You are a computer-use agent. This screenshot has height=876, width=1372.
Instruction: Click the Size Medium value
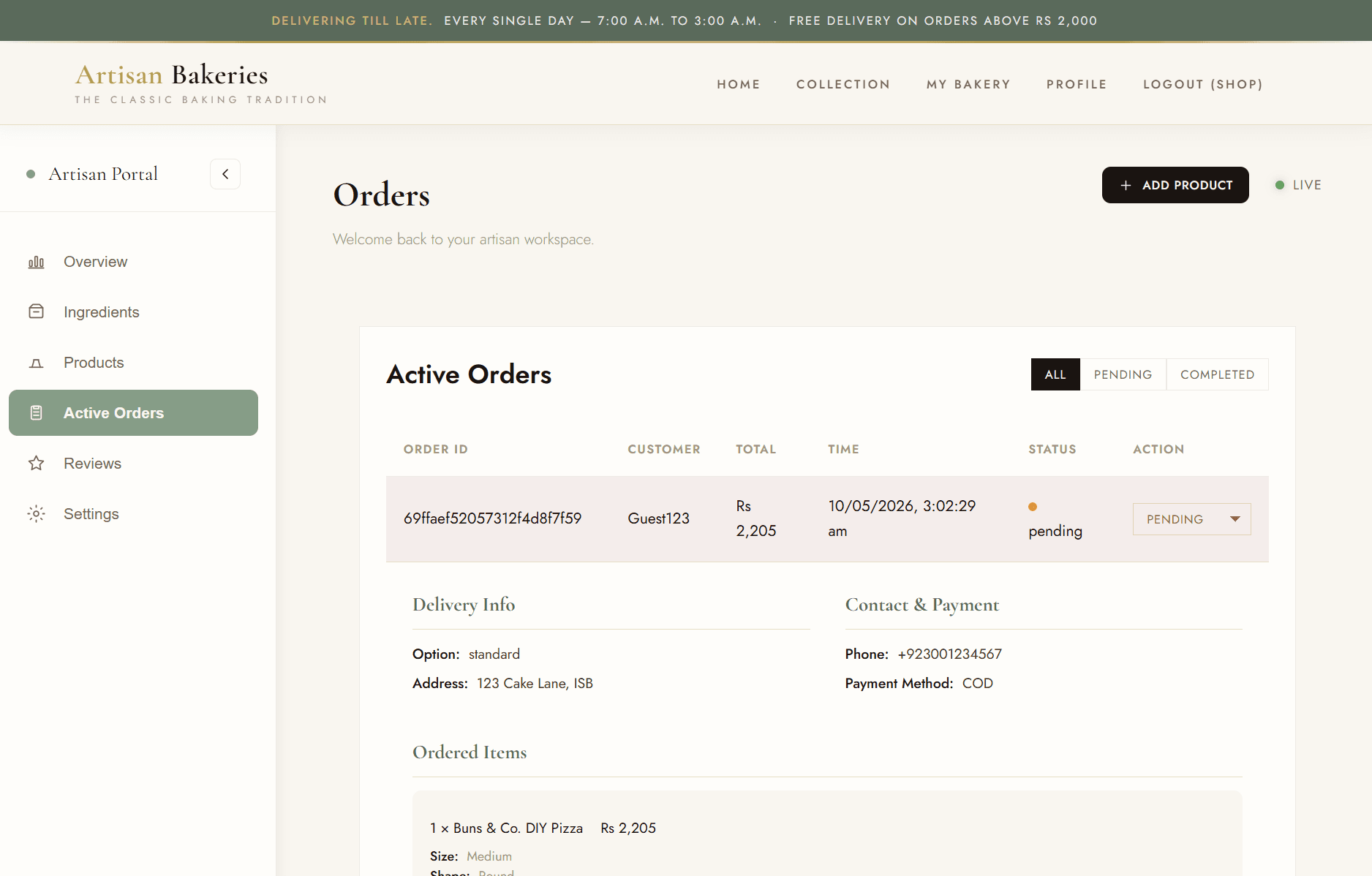tap(489, 856)
